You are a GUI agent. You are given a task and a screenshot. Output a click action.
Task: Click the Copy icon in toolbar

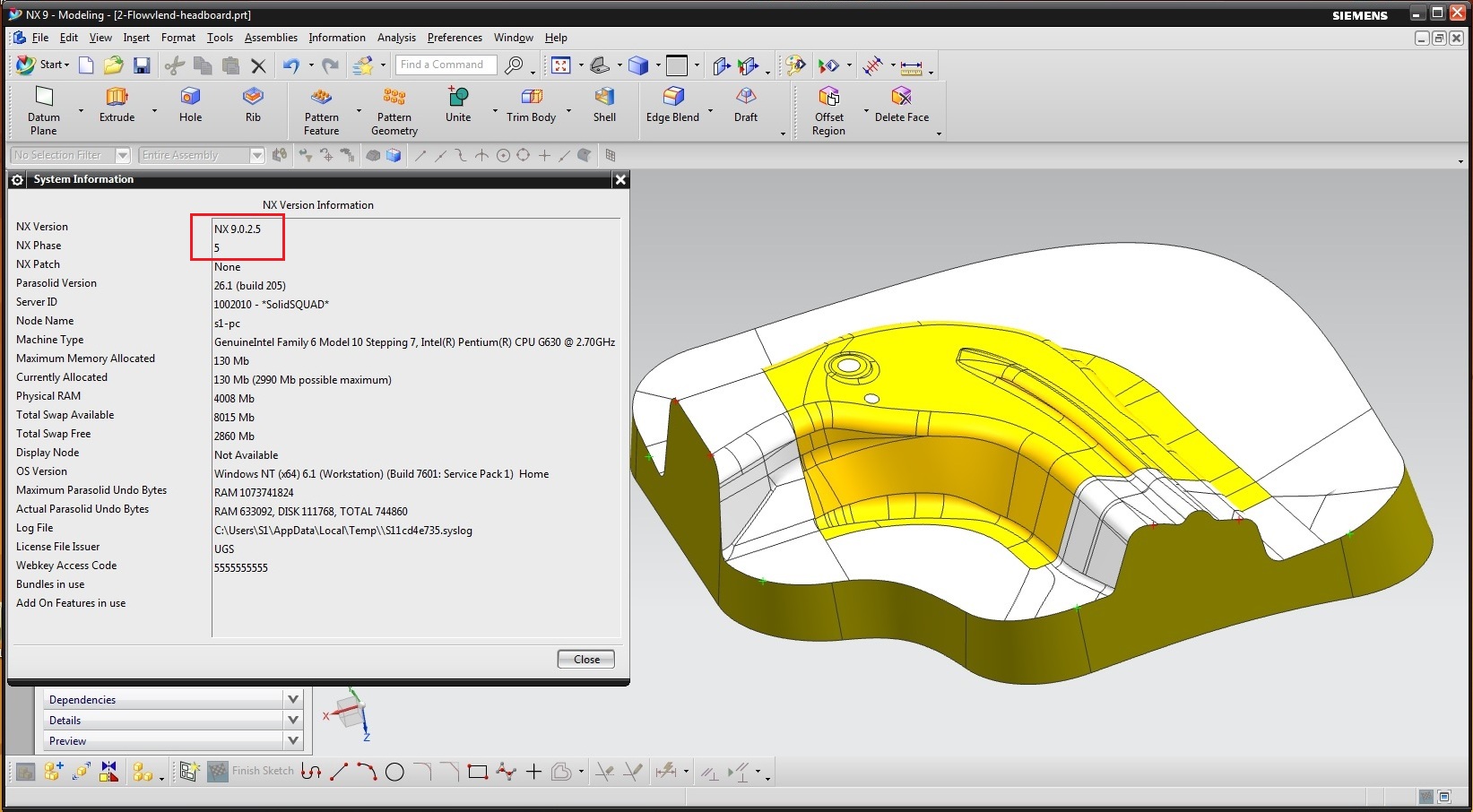coord(204,65)
